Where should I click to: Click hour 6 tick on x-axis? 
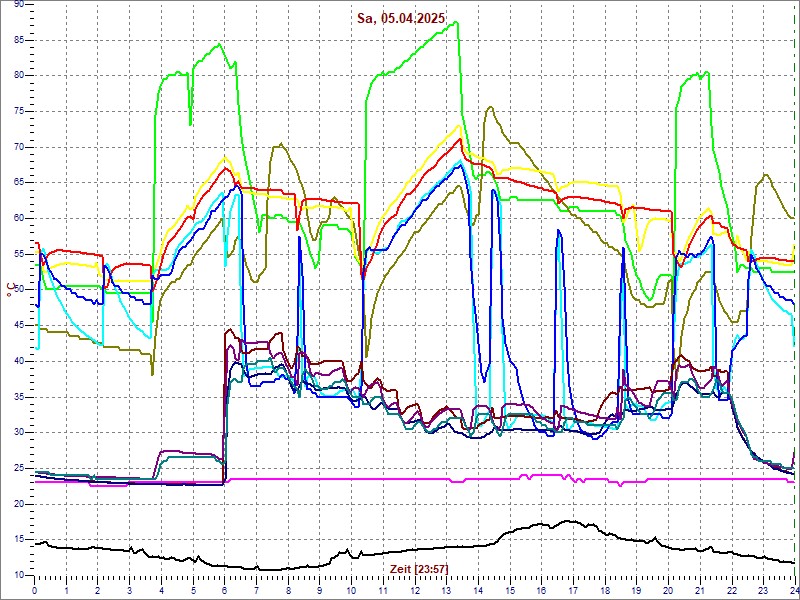coord(225,591)
